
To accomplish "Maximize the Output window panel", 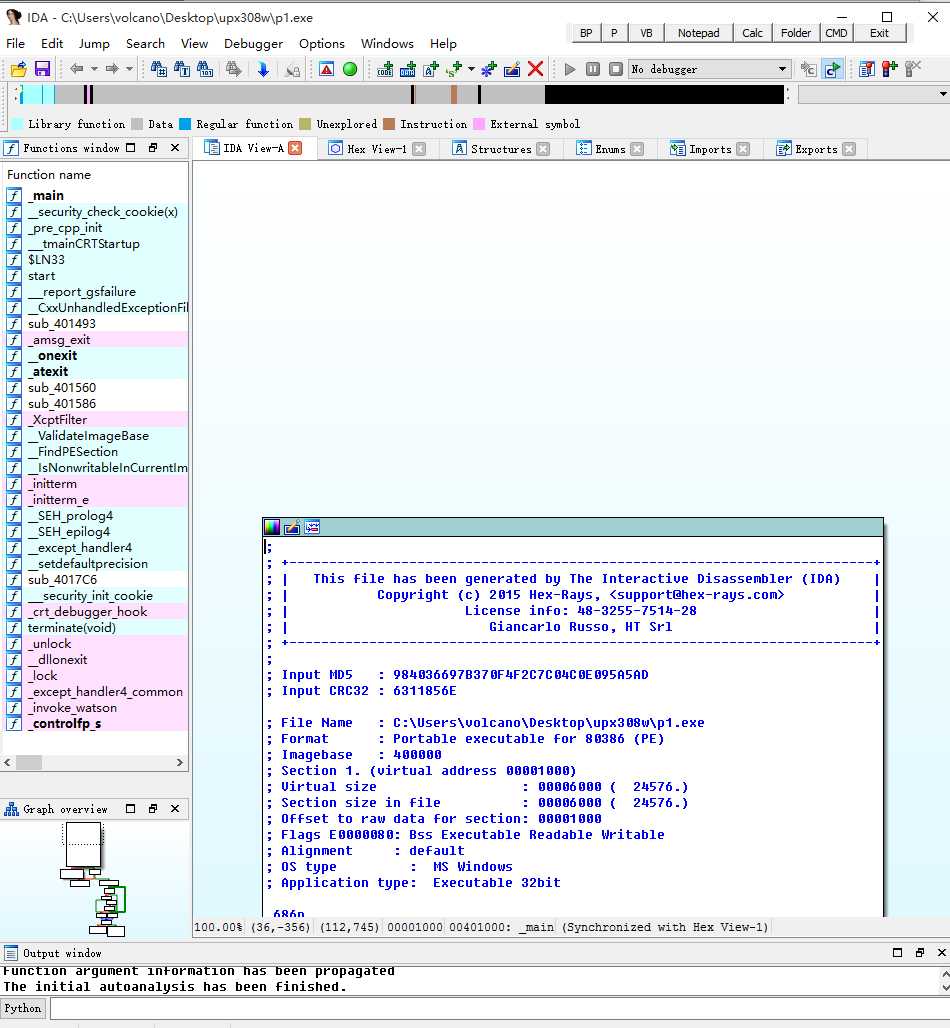I will click(898, 953).
